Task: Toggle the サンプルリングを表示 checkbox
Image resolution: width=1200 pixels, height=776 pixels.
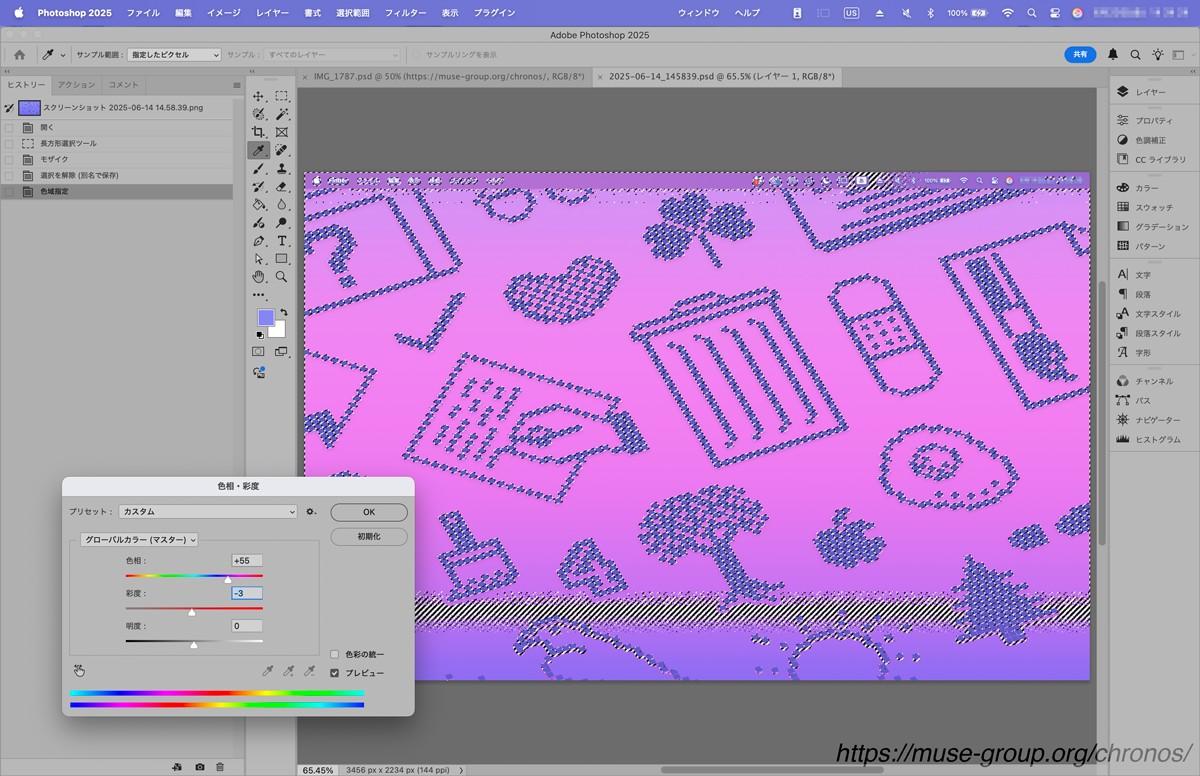Action: [x=418, y=55]
